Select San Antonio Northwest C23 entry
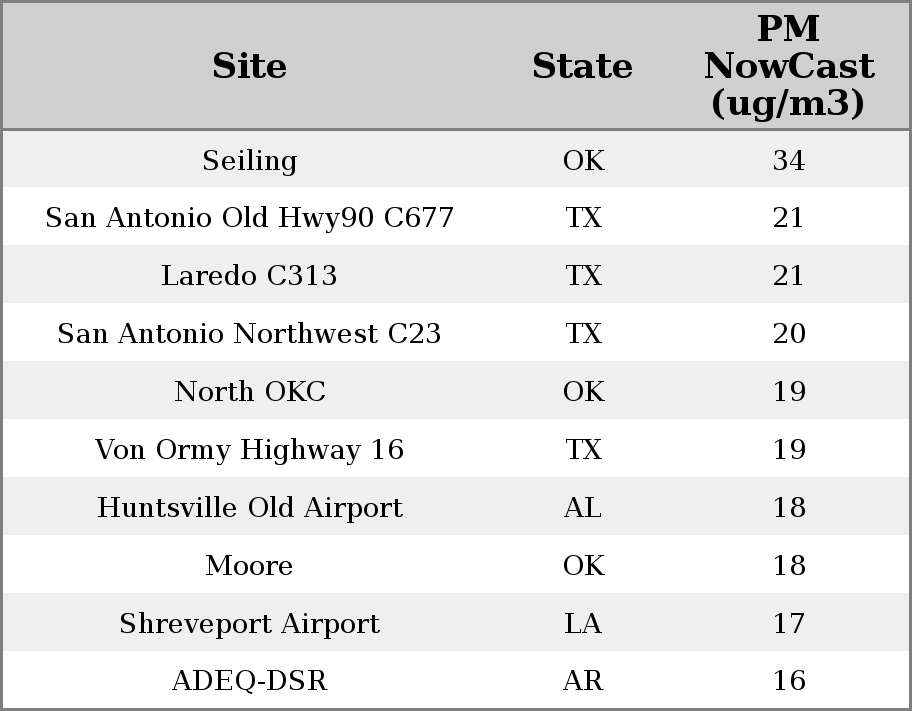The width and height of the screenshot is (912, 711). [x=249, y=334]
